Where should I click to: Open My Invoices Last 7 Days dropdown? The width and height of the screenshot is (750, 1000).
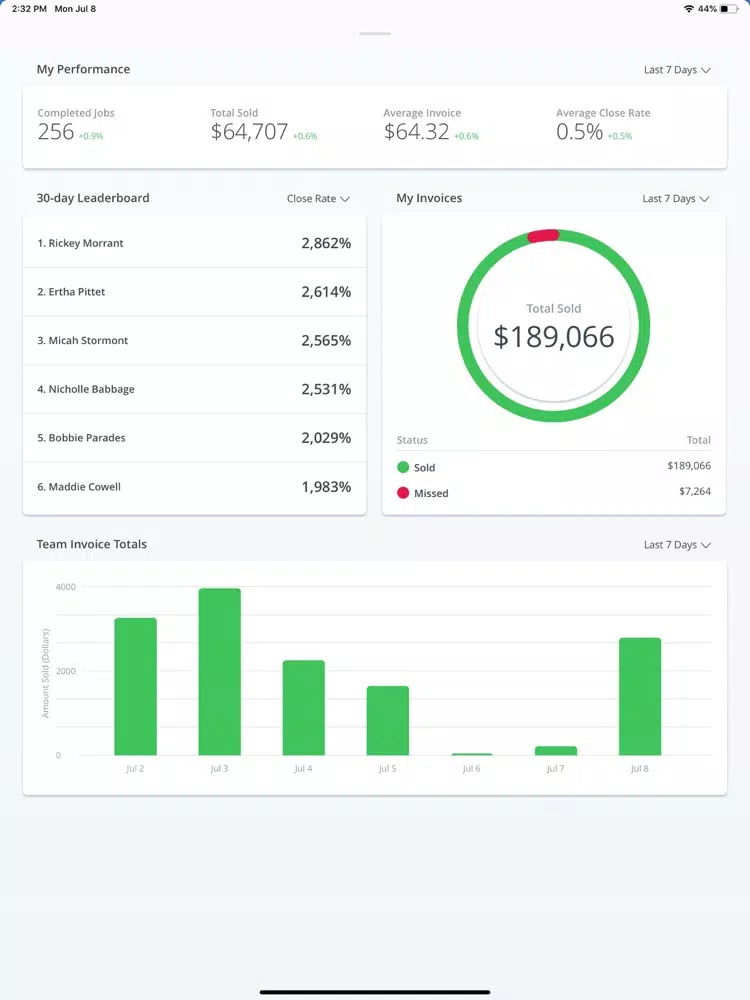point(675,199)
